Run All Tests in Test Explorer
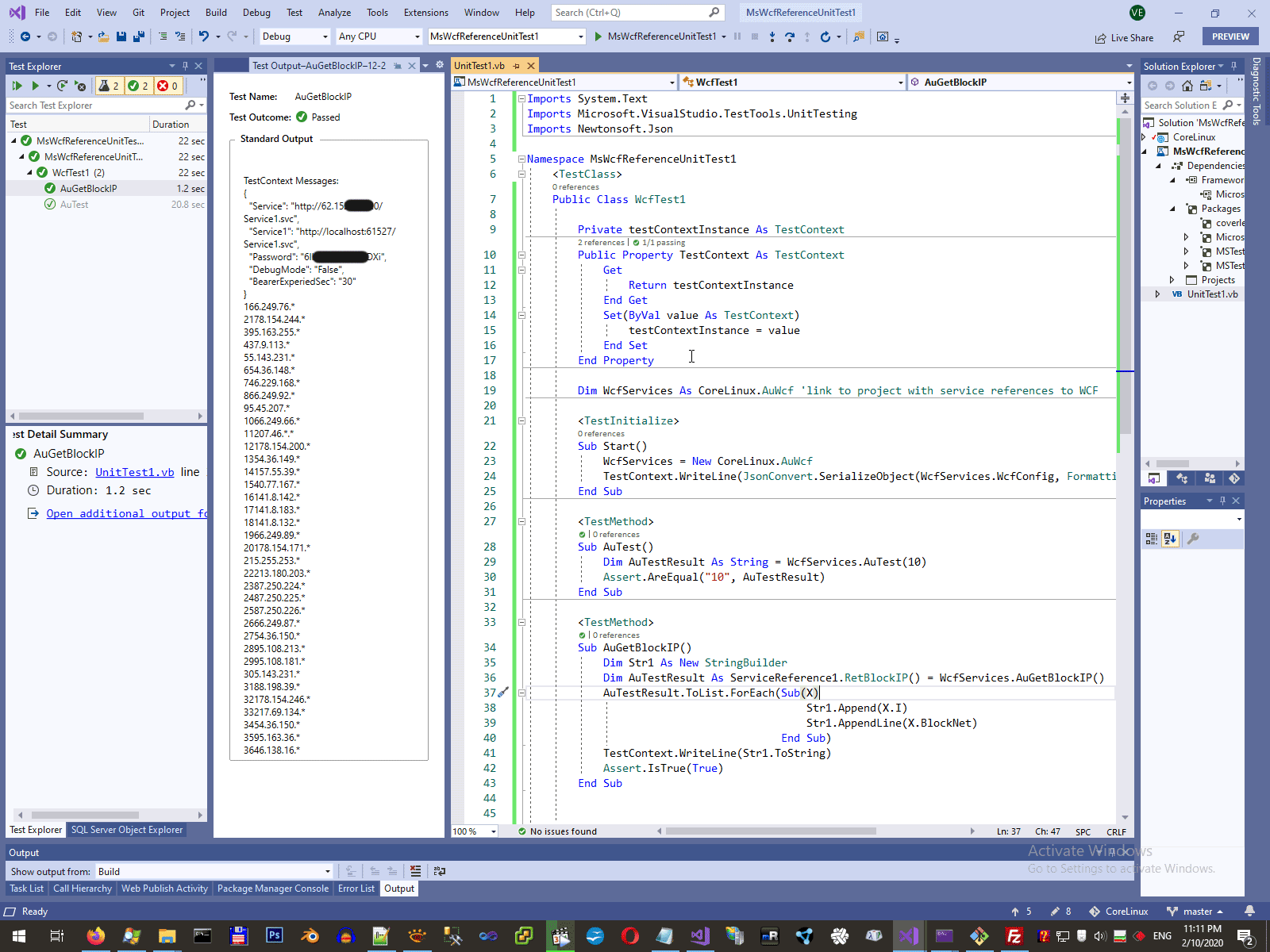 coord(17,86)
